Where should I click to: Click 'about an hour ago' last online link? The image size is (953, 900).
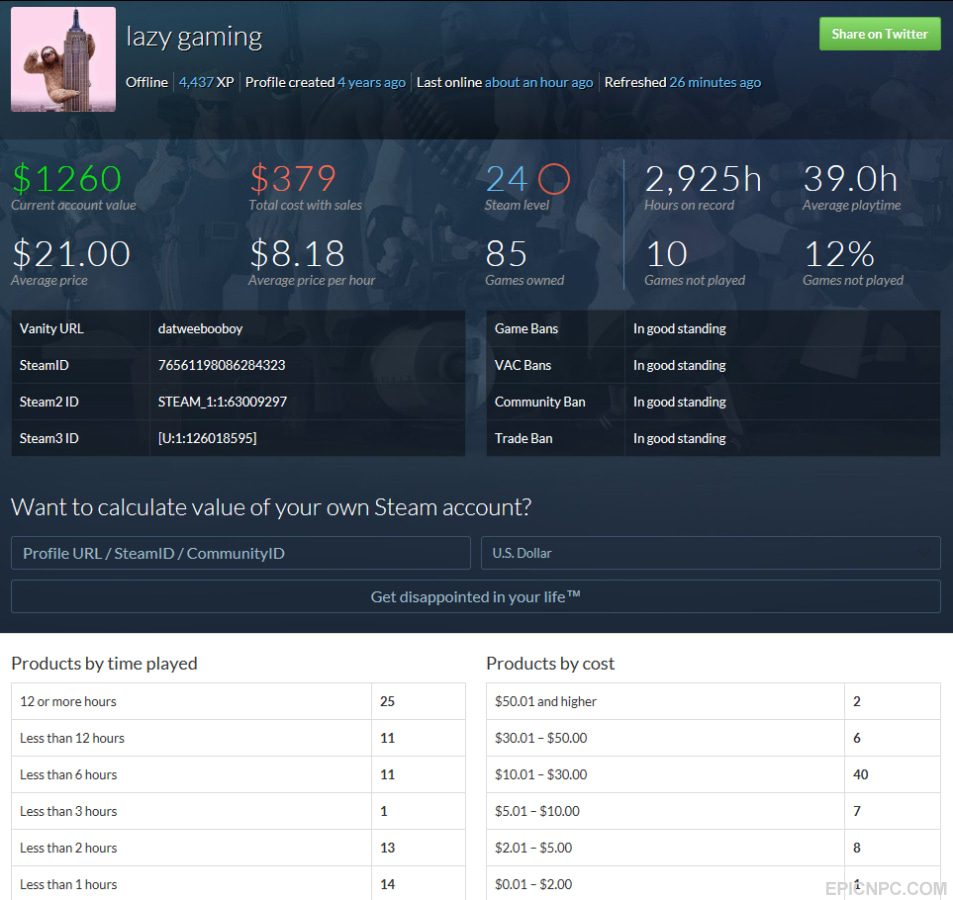pyautogui.click(x=538, y=82)
